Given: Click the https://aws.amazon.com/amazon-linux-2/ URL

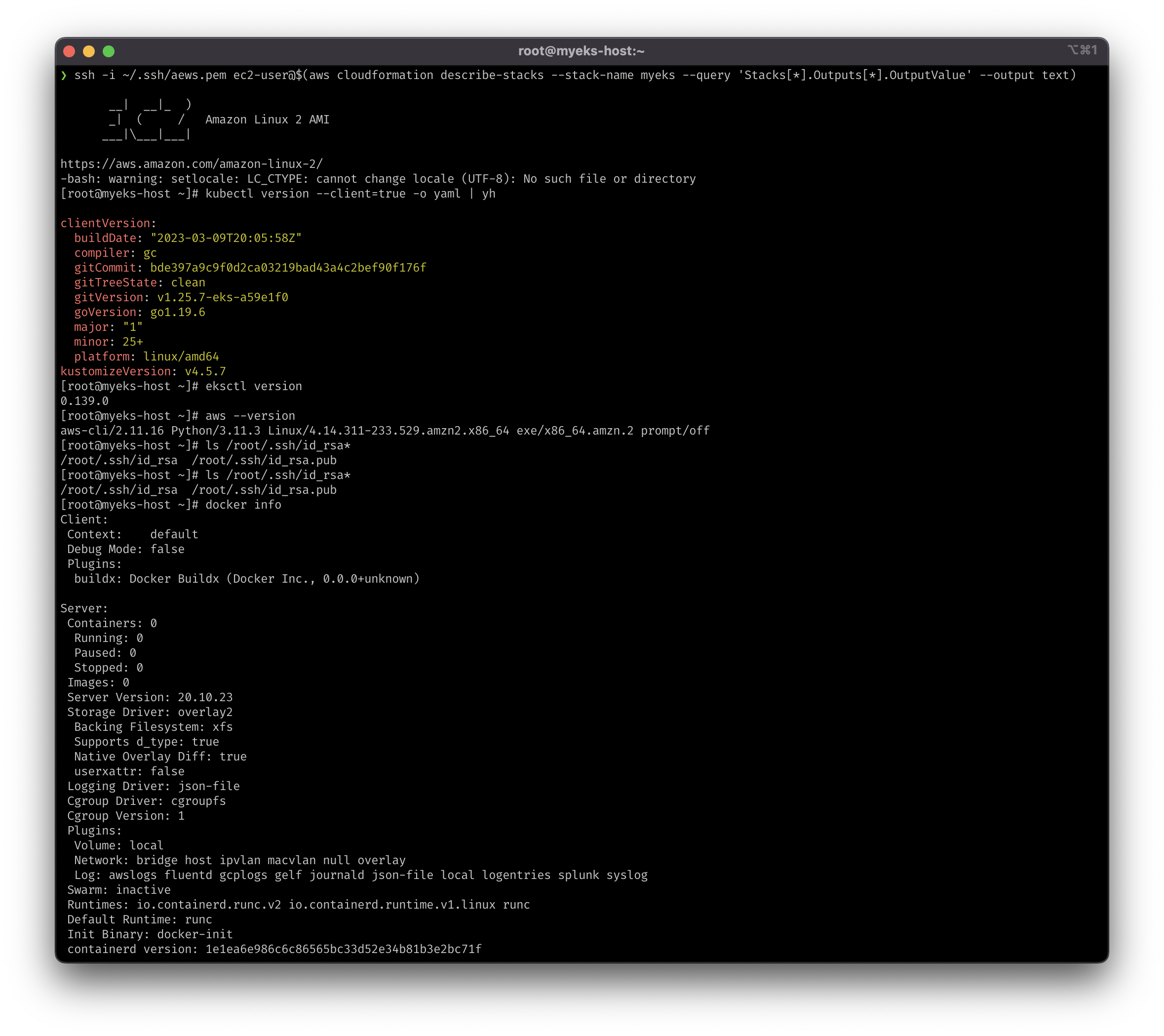Looking at the screenshot, I should pyautogui.click(x=192, y=164).
